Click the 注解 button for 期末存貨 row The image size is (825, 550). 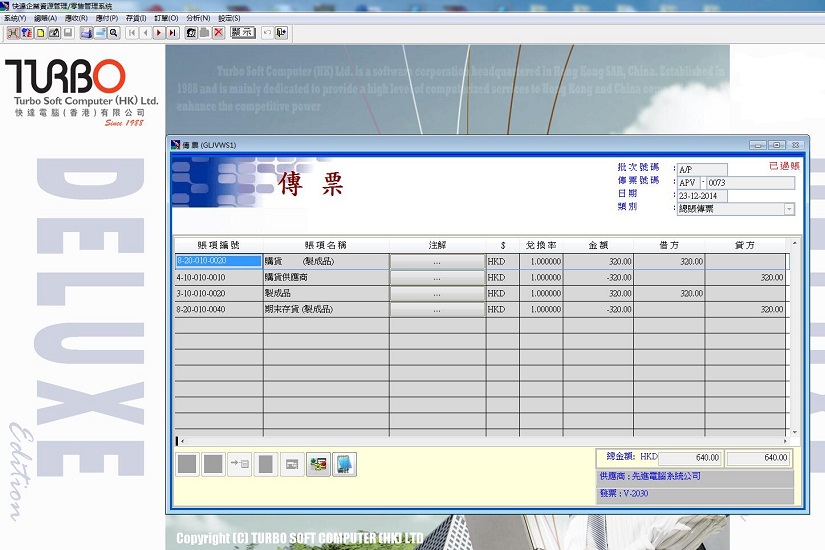click(436, 310)
